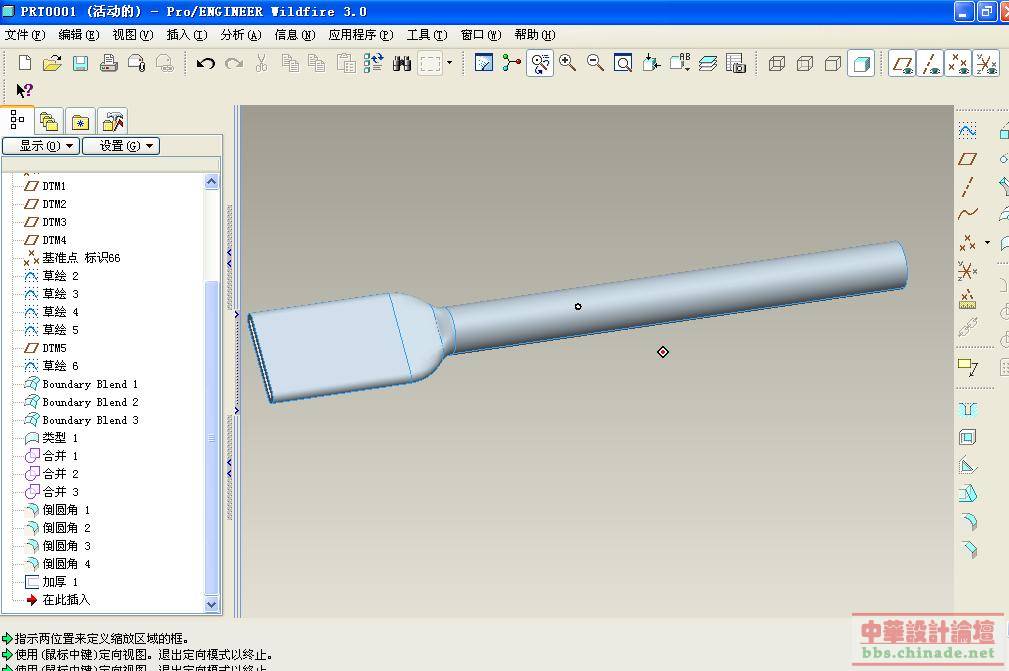This screenshot has width=1009, height=671.
Task: Open the 显示 dropdown in model tree
Action: (41, 146)
